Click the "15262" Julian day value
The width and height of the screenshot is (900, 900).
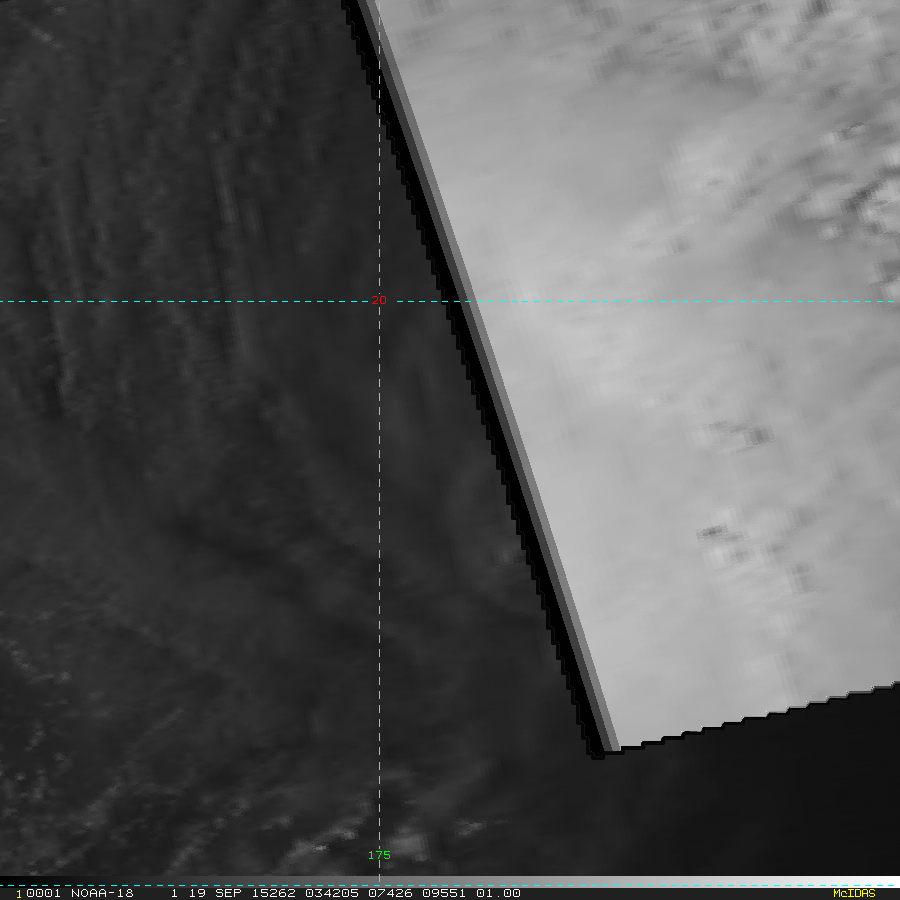click(x=274, y=893)
